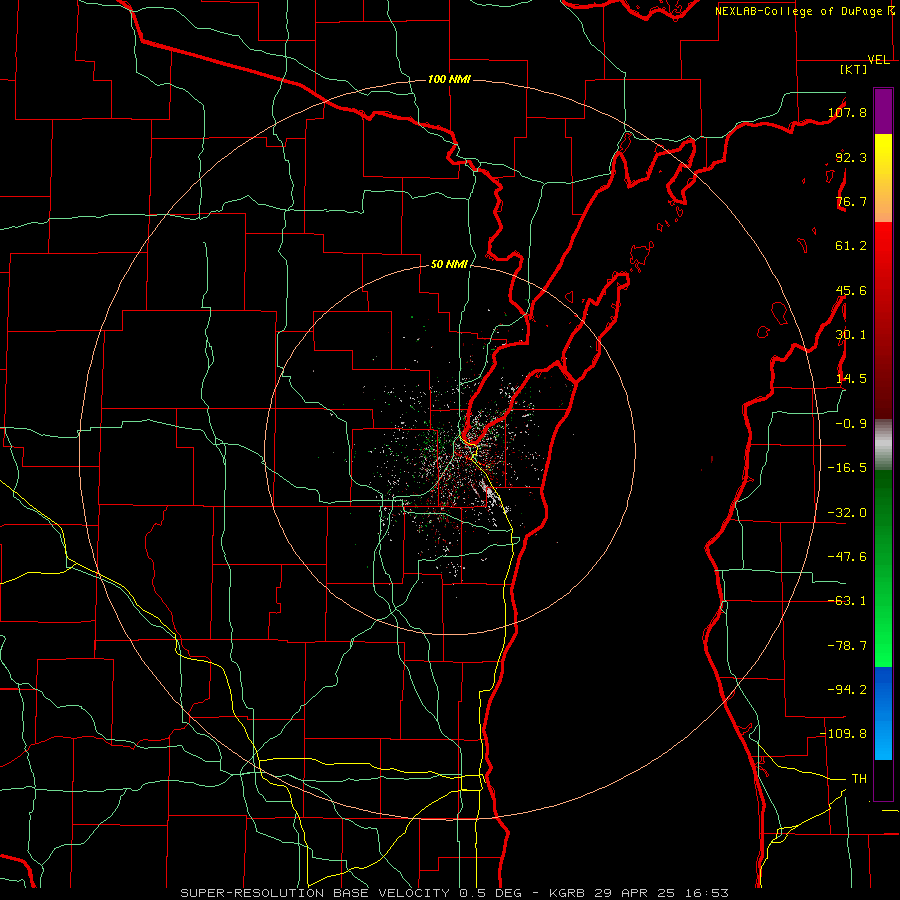The width and height of the screenshot is (900, 900).
Task: Click the -16.5 velocity scale value
Action: [x=847, y=468]
